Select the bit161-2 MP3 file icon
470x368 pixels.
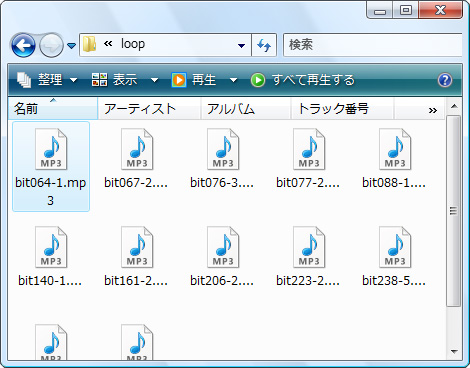click(x=137, y=247)
